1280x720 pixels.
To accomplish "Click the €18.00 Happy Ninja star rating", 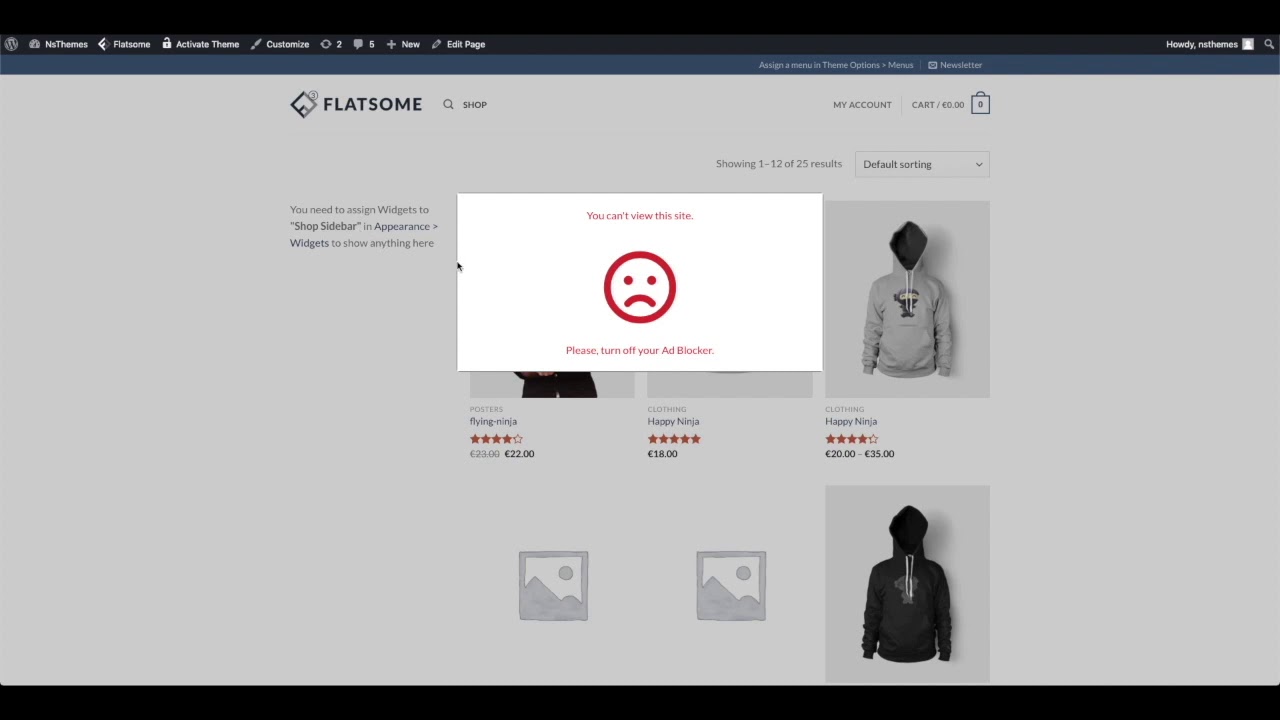I will pos(674,439).
